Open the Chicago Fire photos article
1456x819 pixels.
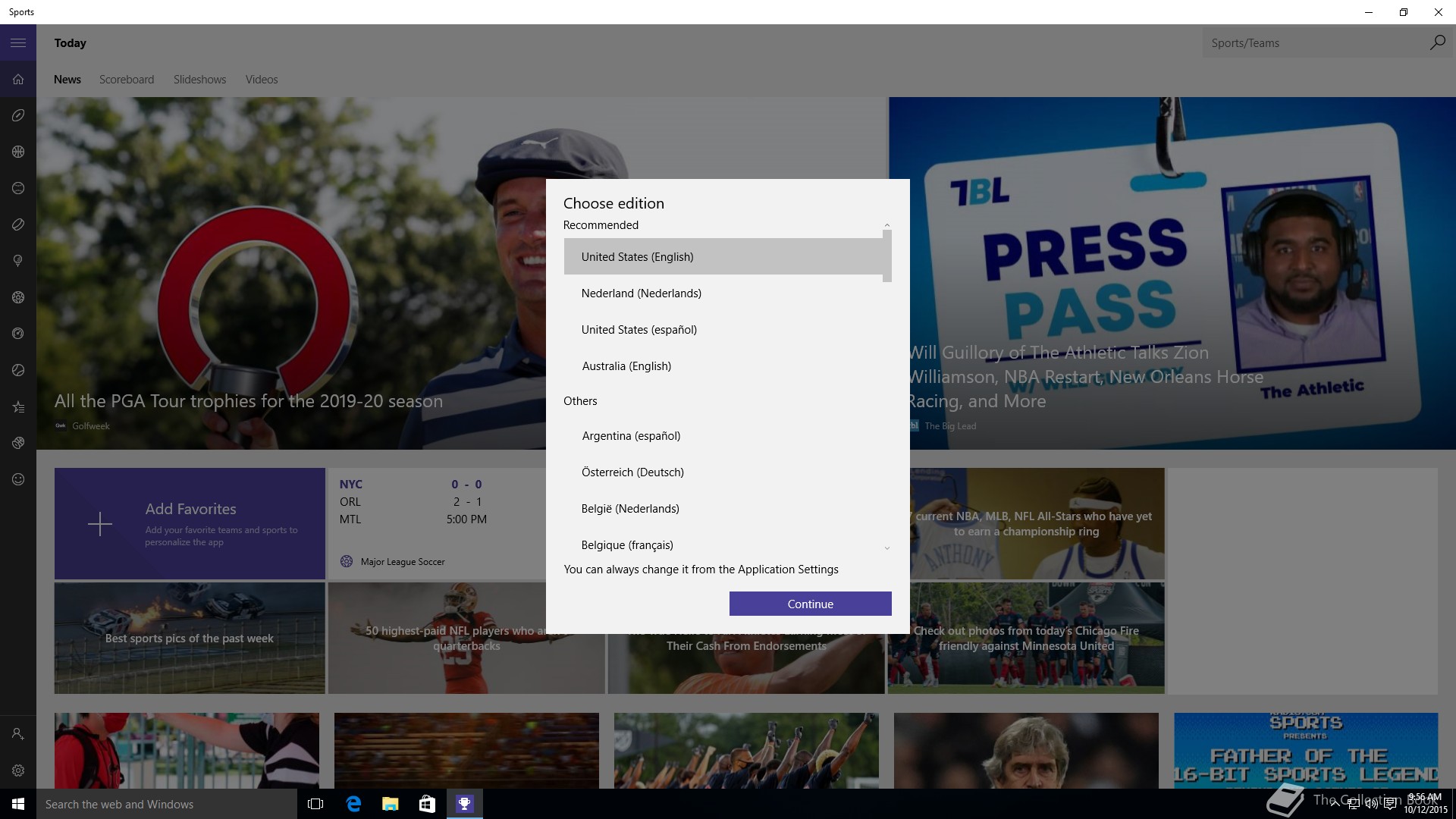point(1026,638)
